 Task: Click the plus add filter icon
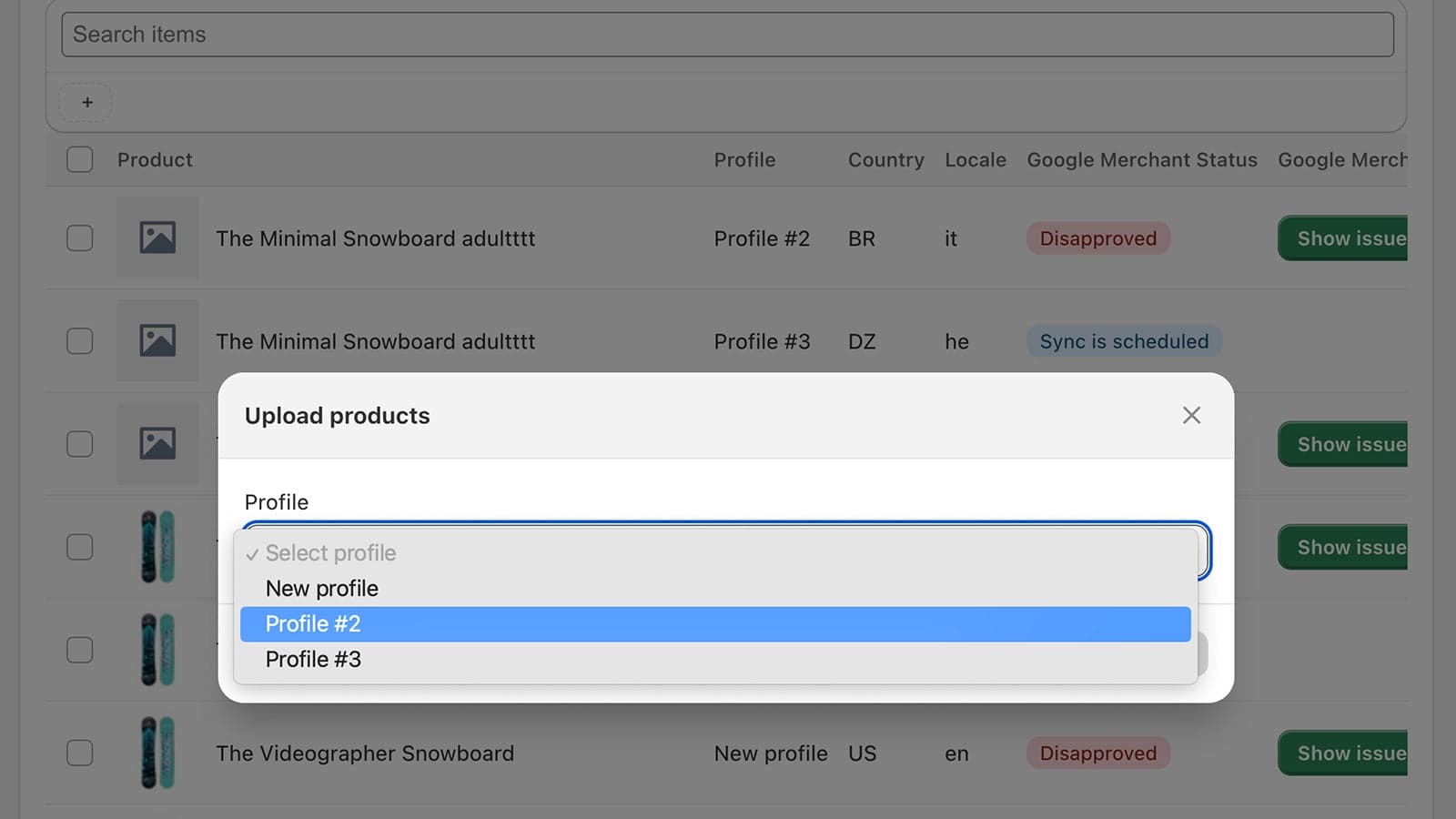pos(86,103)
